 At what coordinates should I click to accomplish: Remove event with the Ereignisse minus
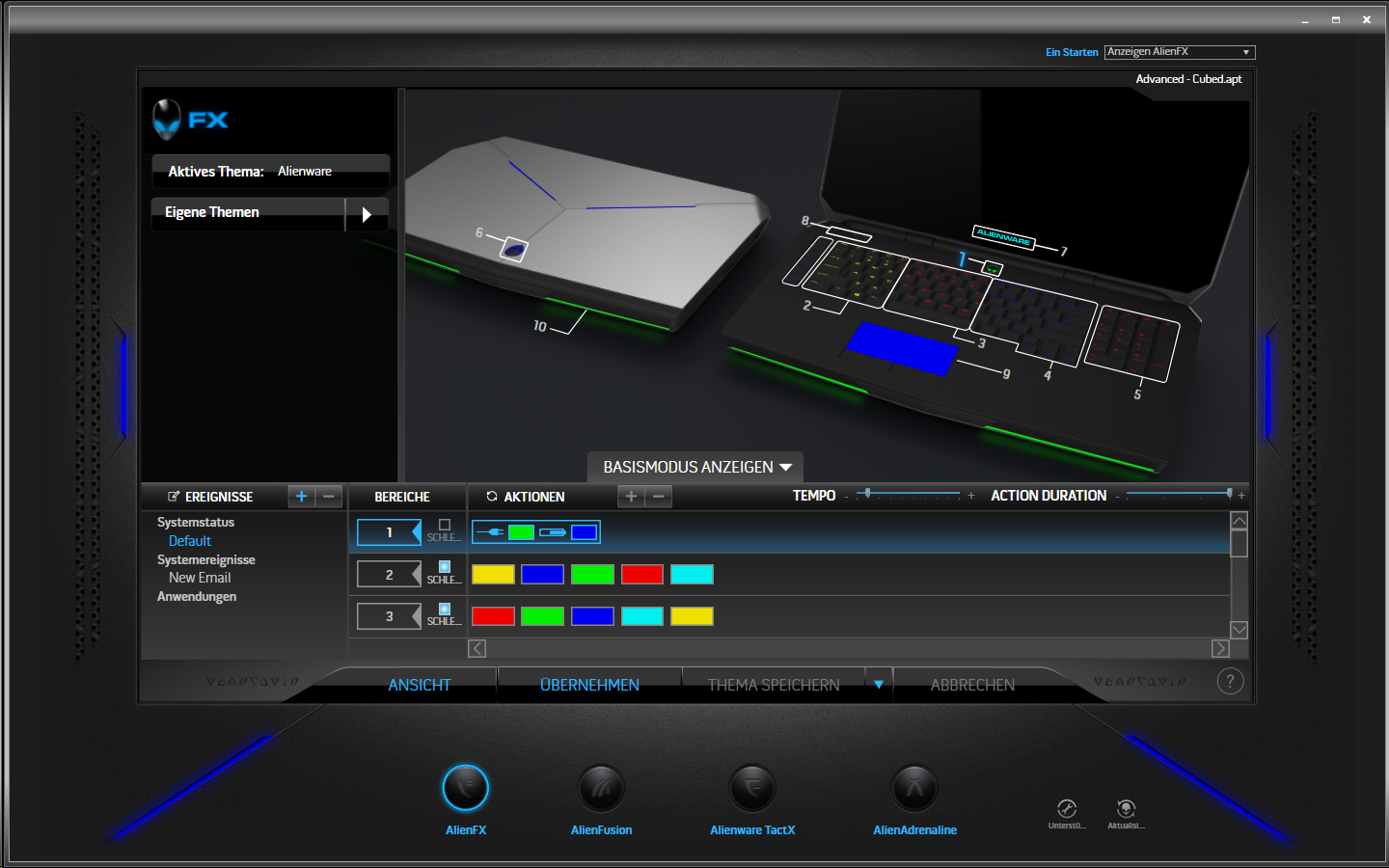[329, 496]
